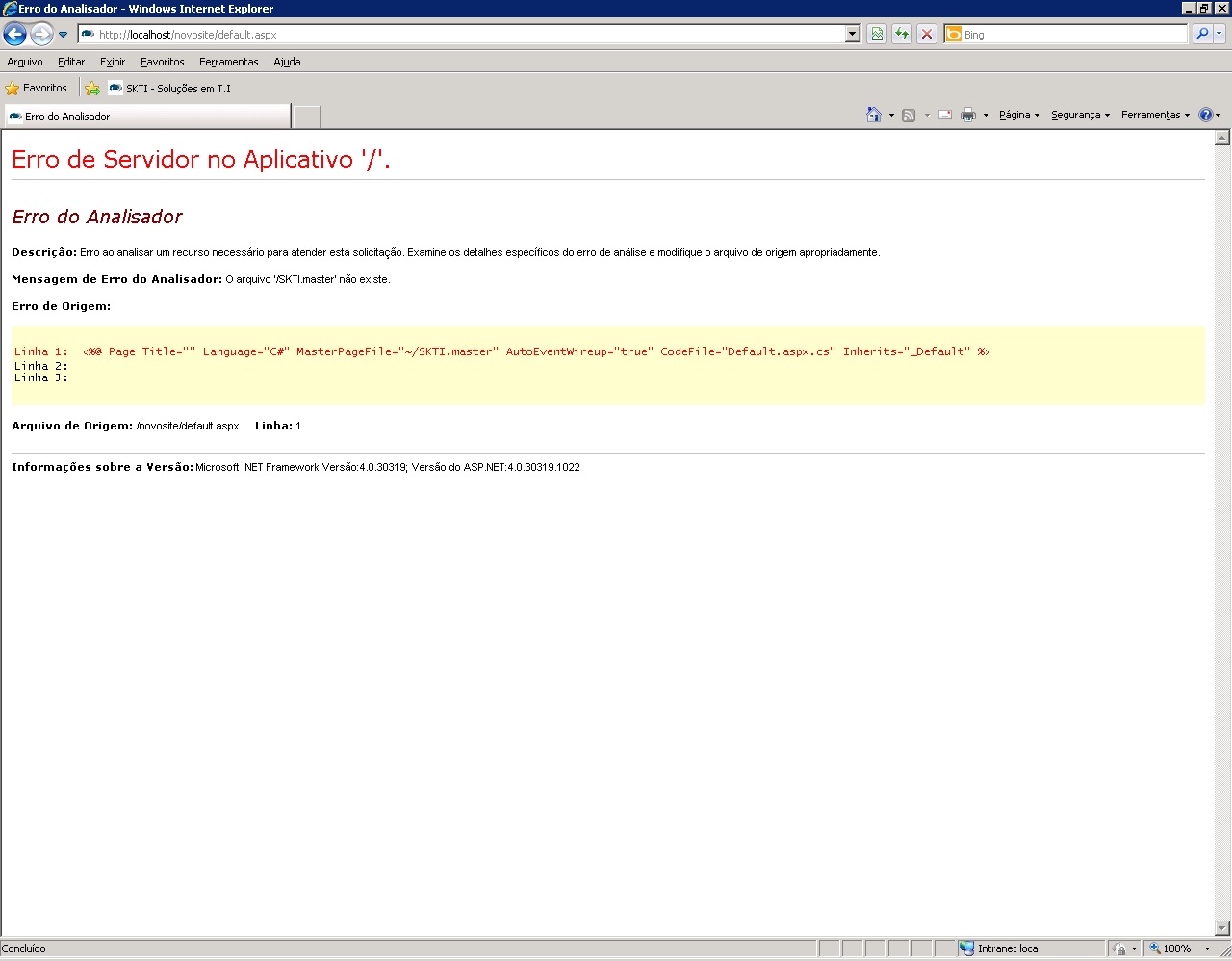Open the Segurança command bar menu
This screenshot has height=961, width=1232.
(x=1080, y=116)
